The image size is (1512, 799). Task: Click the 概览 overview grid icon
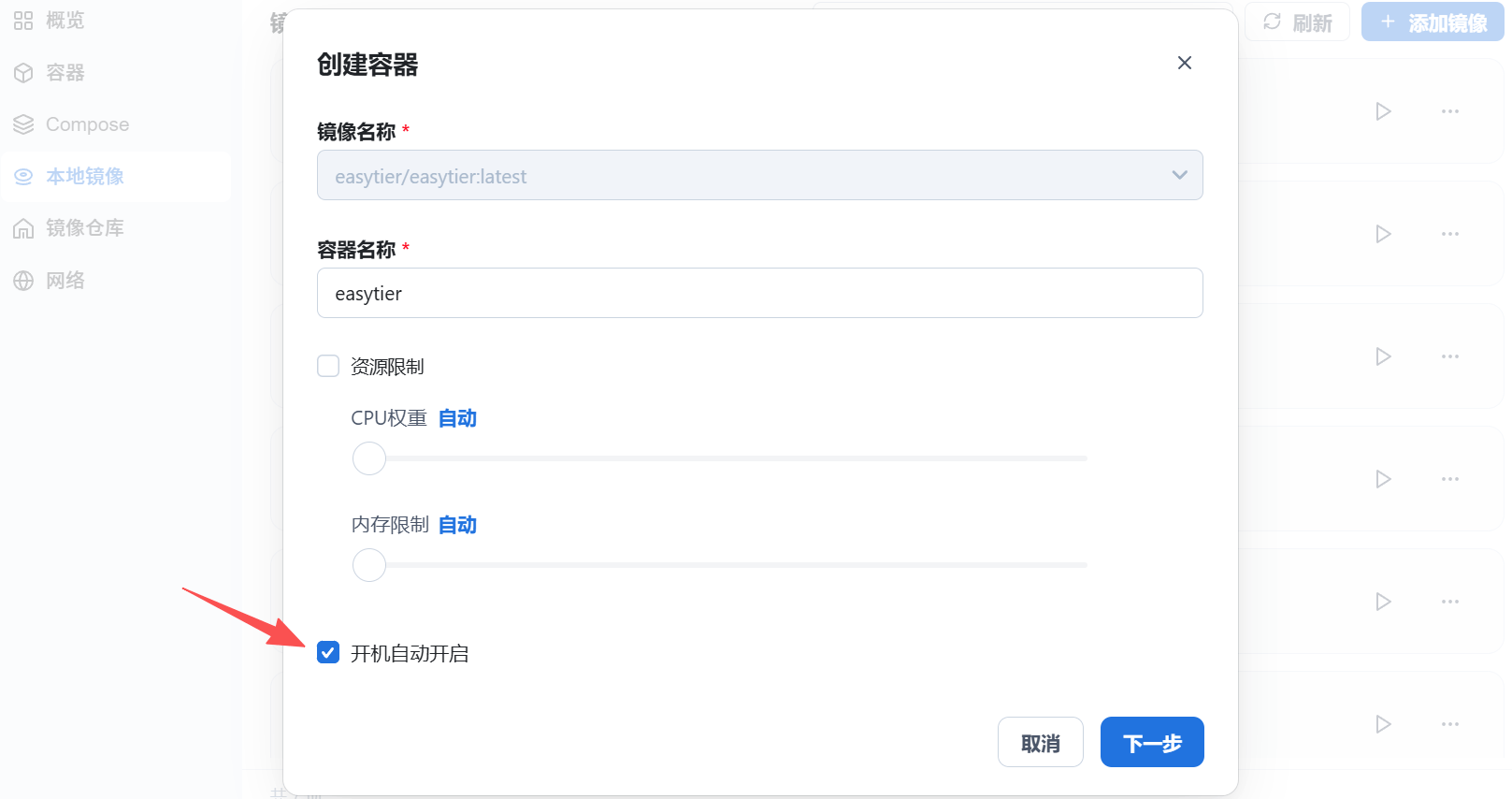(23, 21)
